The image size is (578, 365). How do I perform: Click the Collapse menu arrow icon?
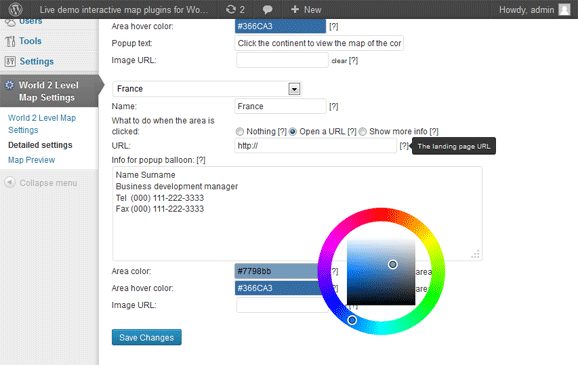[10, 182]
